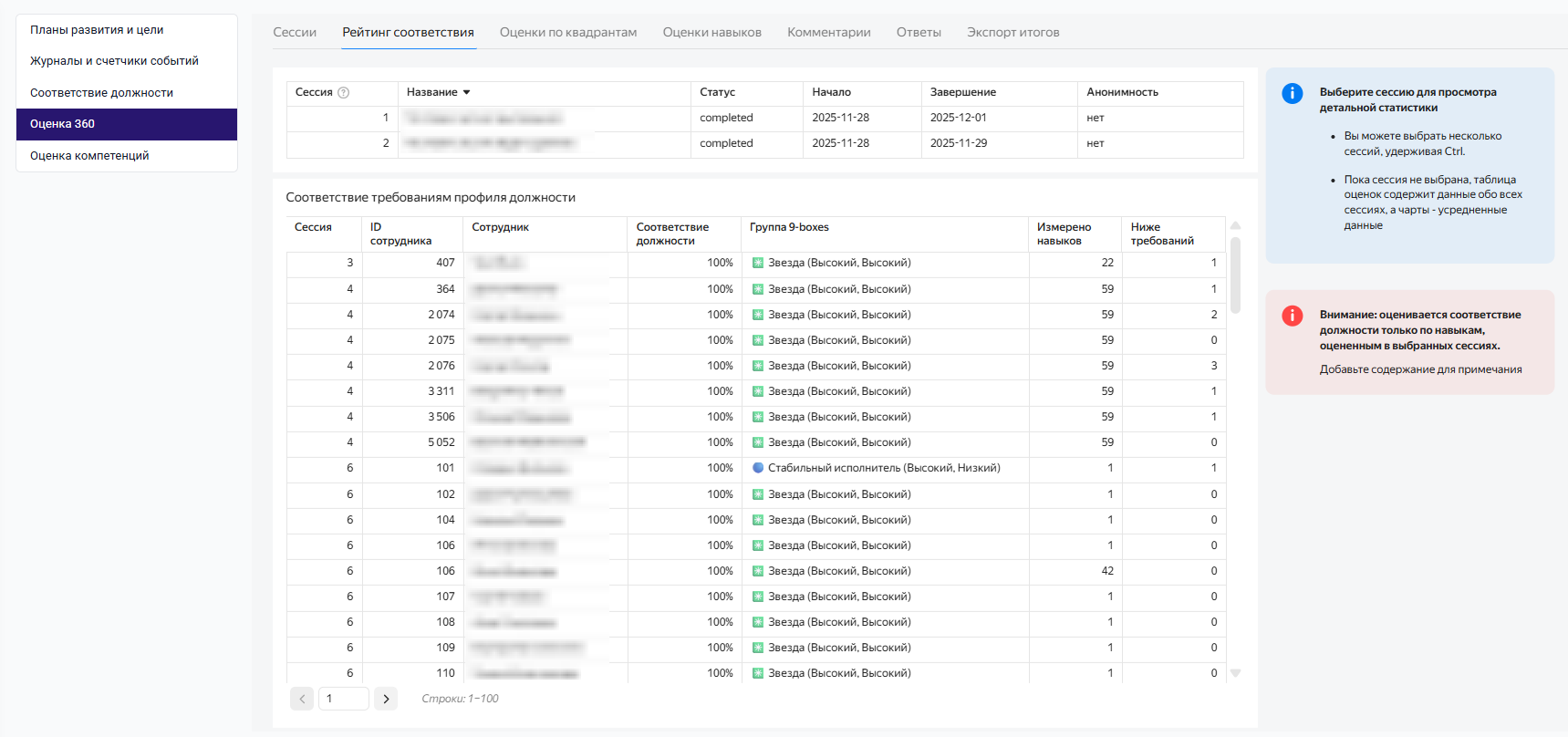Click green star icon for employee 407
Image resolution: width=1568 pixels, height=737 pixels.
(x=757, y=263)
